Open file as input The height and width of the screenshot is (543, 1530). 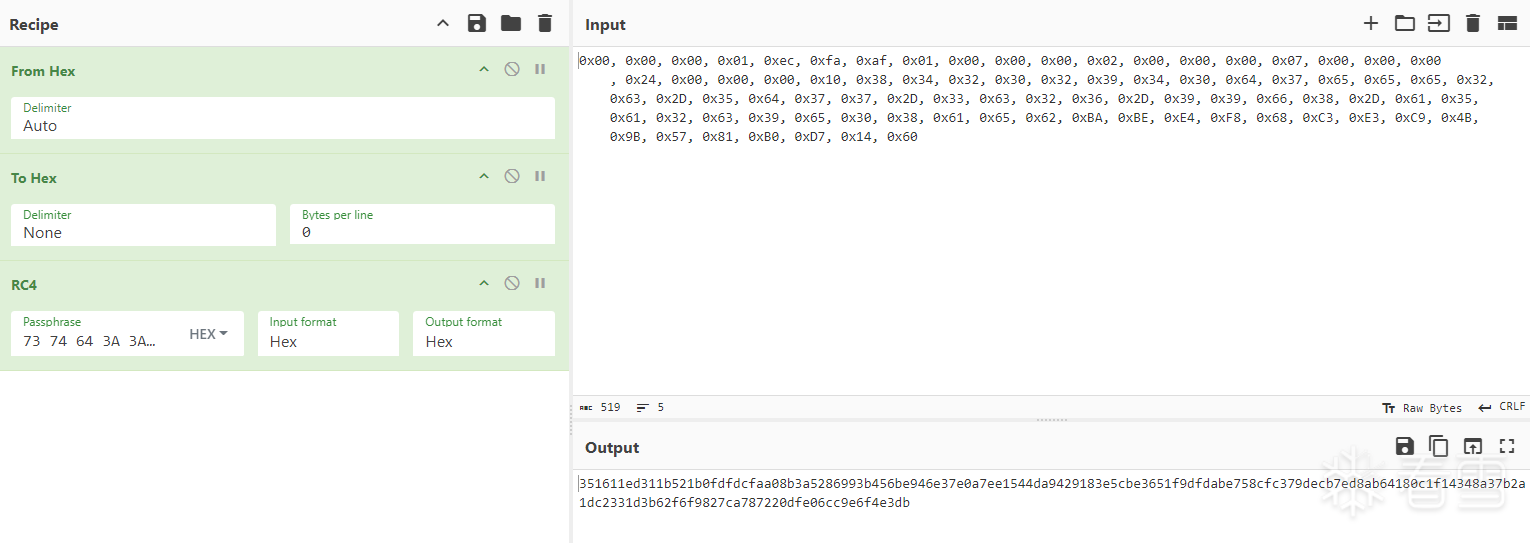[1438, 24]
